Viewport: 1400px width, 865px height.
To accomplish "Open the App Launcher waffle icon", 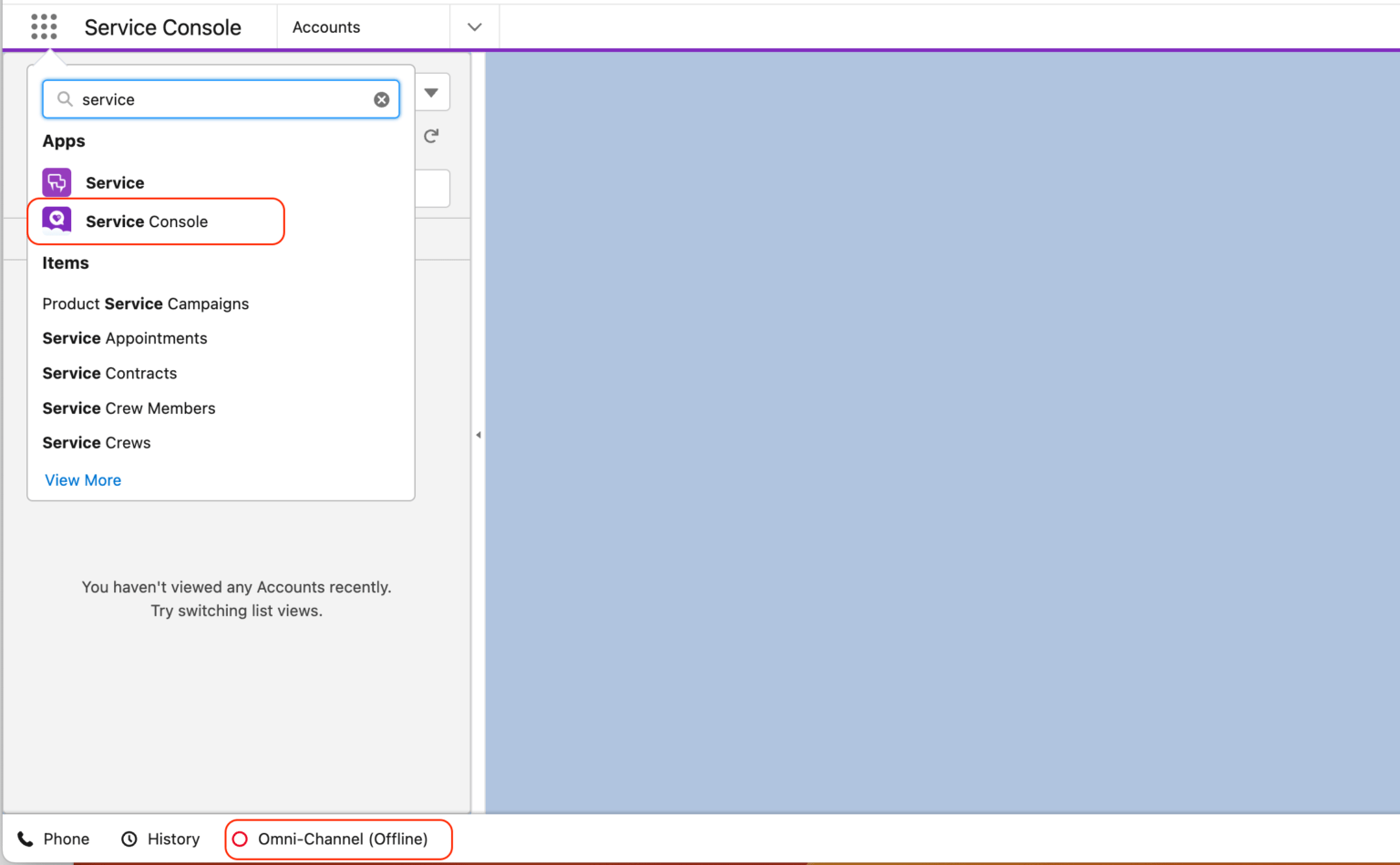I will pos(43,26).
